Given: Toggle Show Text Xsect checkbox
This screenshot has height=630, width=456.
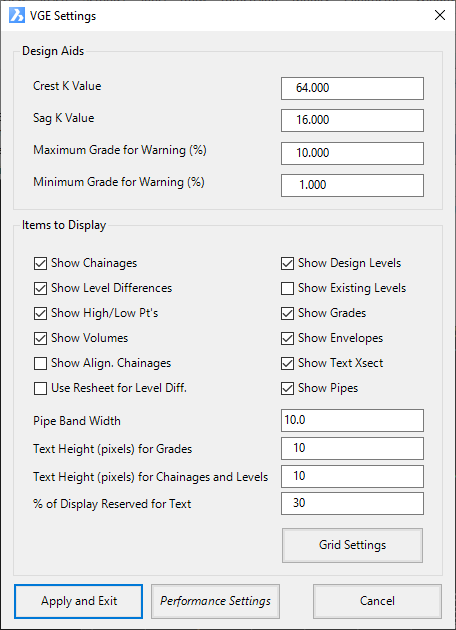Looking at the screenshot, I should pos(287,364).
